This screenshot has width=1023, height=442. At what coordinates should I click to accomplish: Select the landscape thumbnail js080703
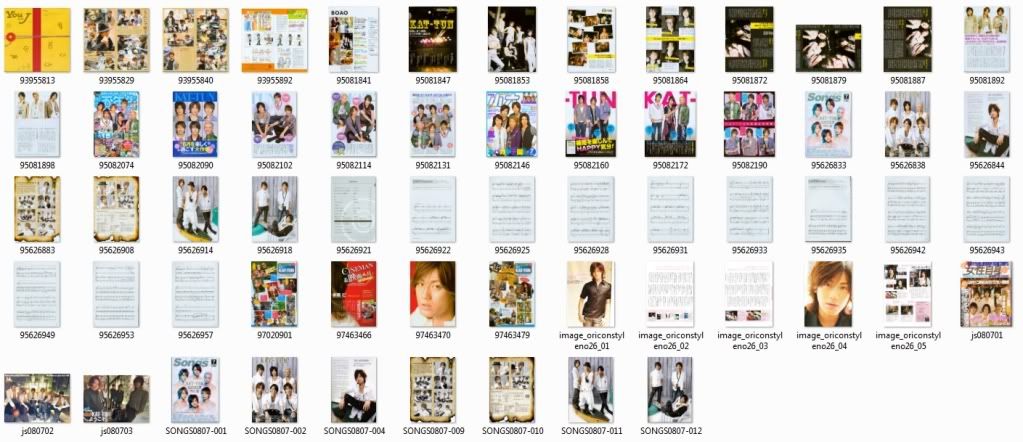(117, 398)
